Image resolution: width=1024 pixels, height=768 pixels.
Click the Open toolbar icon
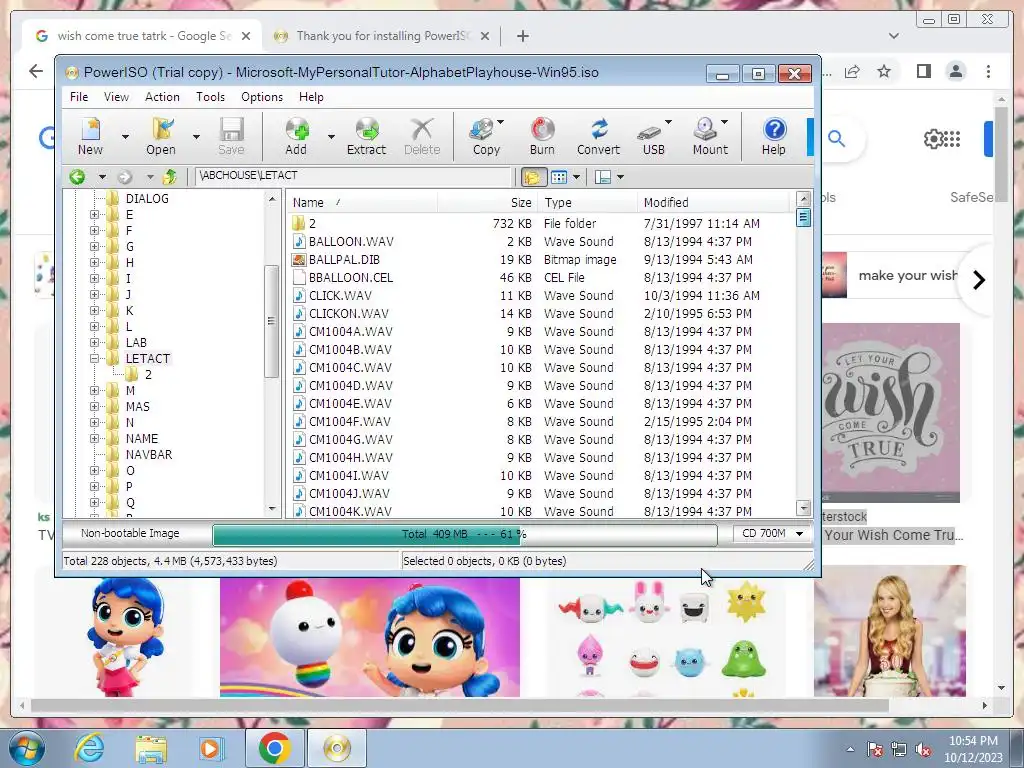(x=161, y=136)
